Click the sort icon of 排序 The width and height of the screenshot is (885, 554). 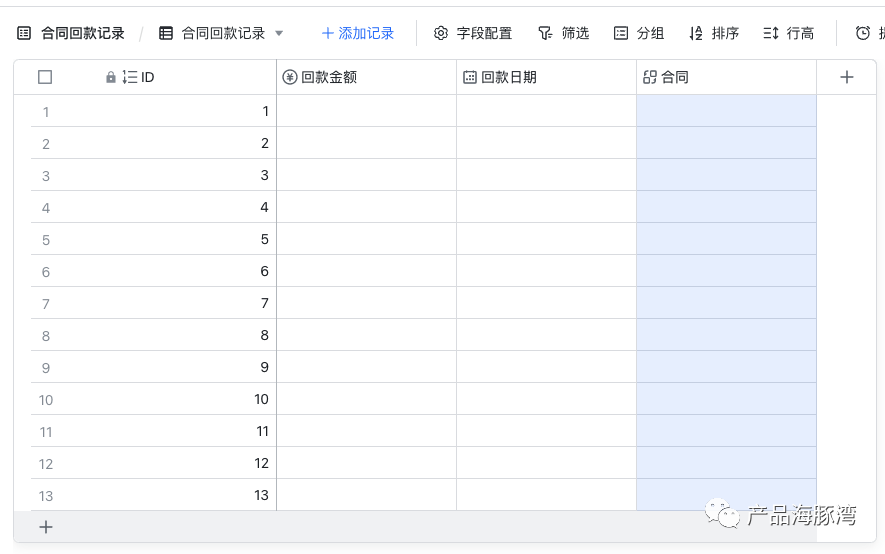click(696, 33)
